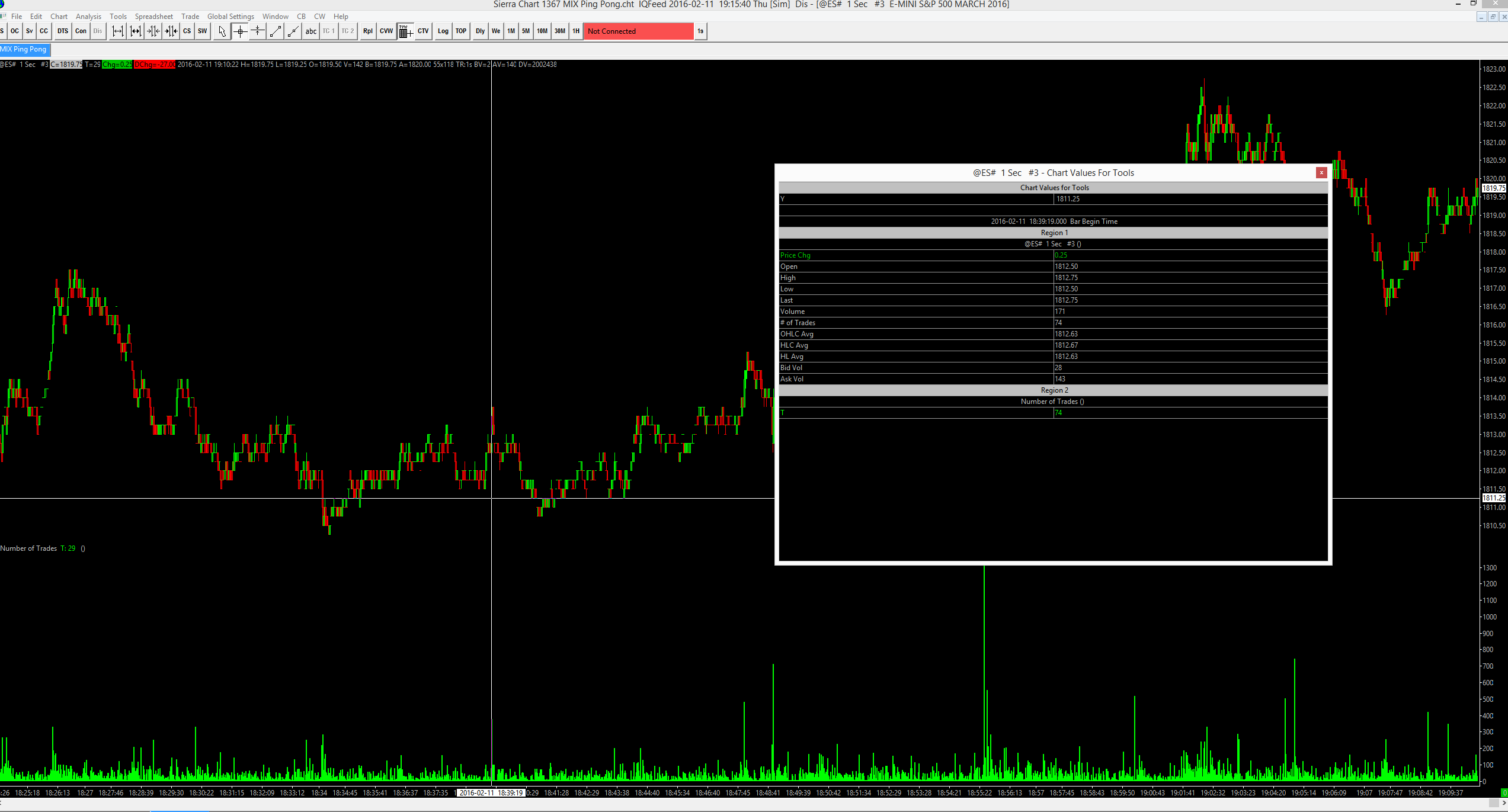This screenshot has width=1508, height=812.
Task: Switch to the MIX Ping Pong tab
Action: (x=24, y=49)
